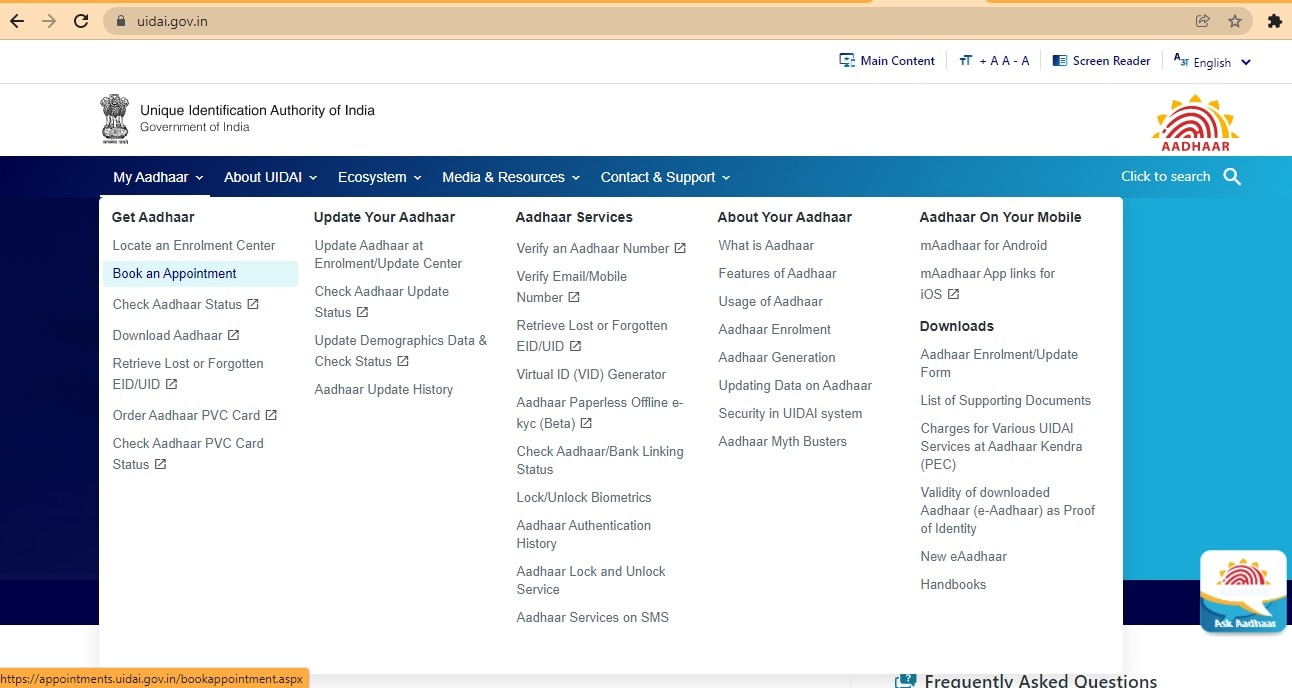Expand the Ecosystem menu
This screenshot has height=688, width=1292.
point(379,177)
